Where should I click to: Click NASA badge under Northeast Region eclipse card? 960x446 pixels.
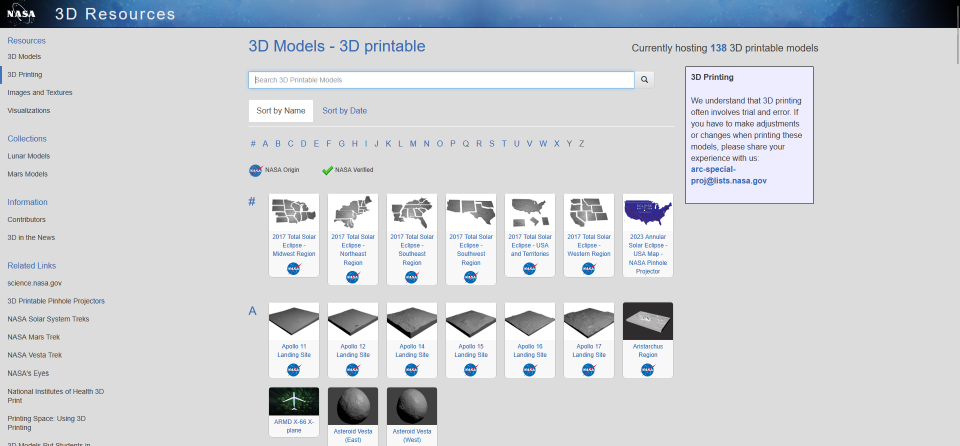click(x=353, y=277)
